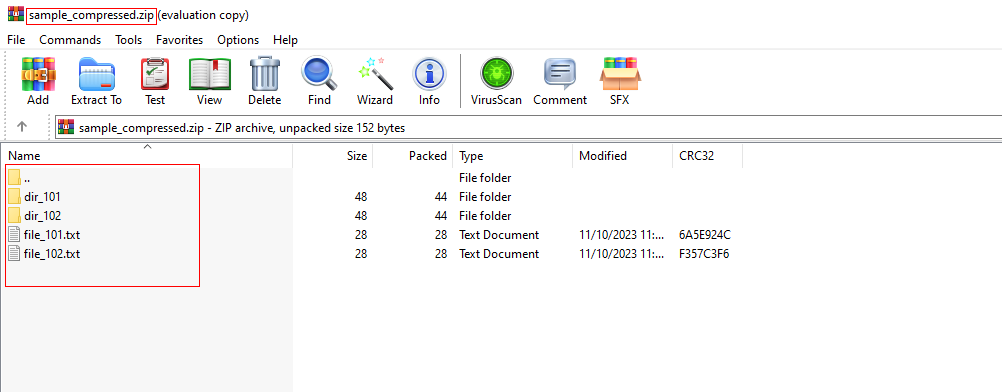Viewport: 1002px width, 392px height.
Task: Click the address bar path field
Action: [528, 127]
